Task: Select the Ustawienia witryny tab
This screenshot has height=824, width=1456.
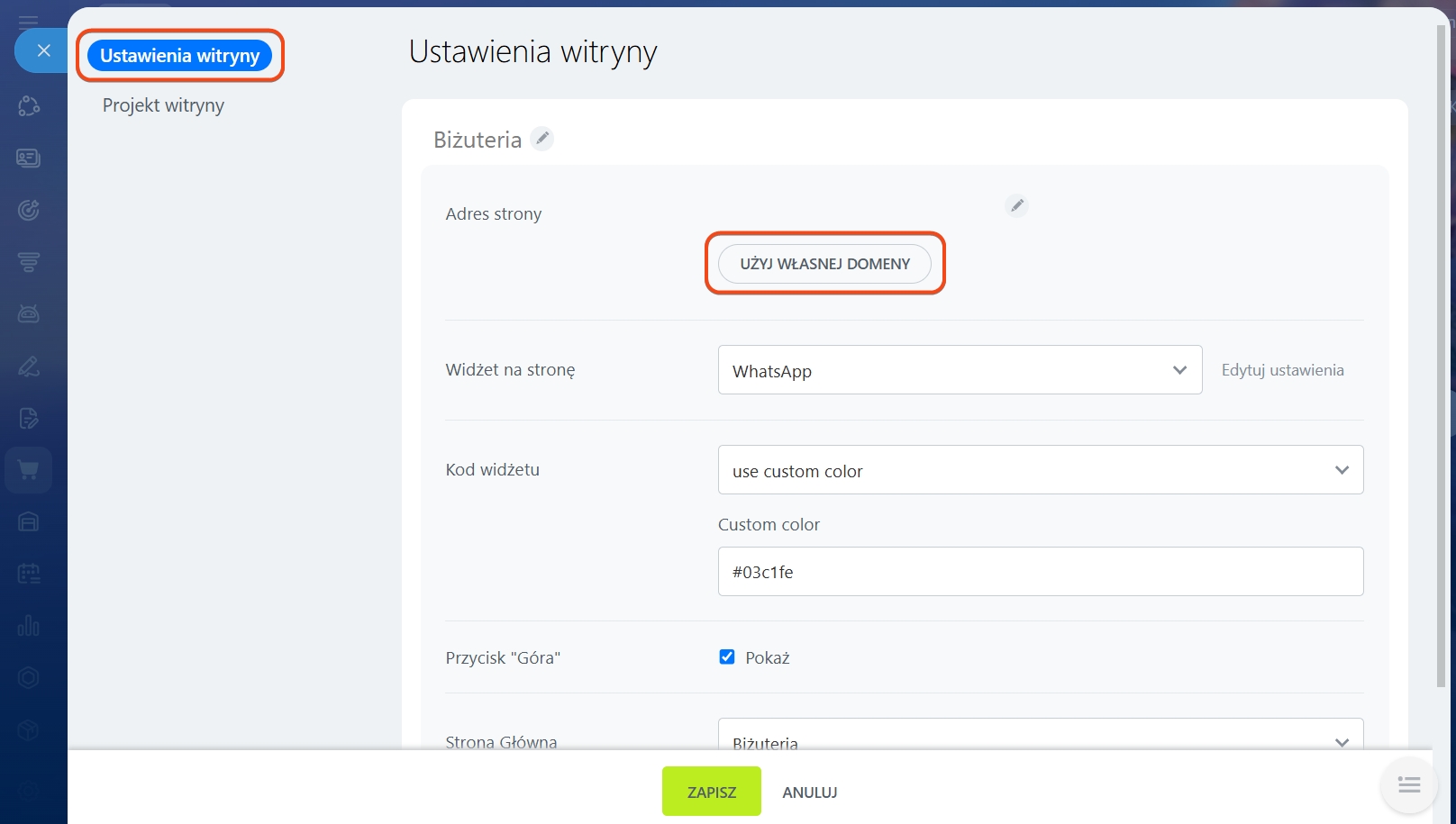Action: (179, 56)
